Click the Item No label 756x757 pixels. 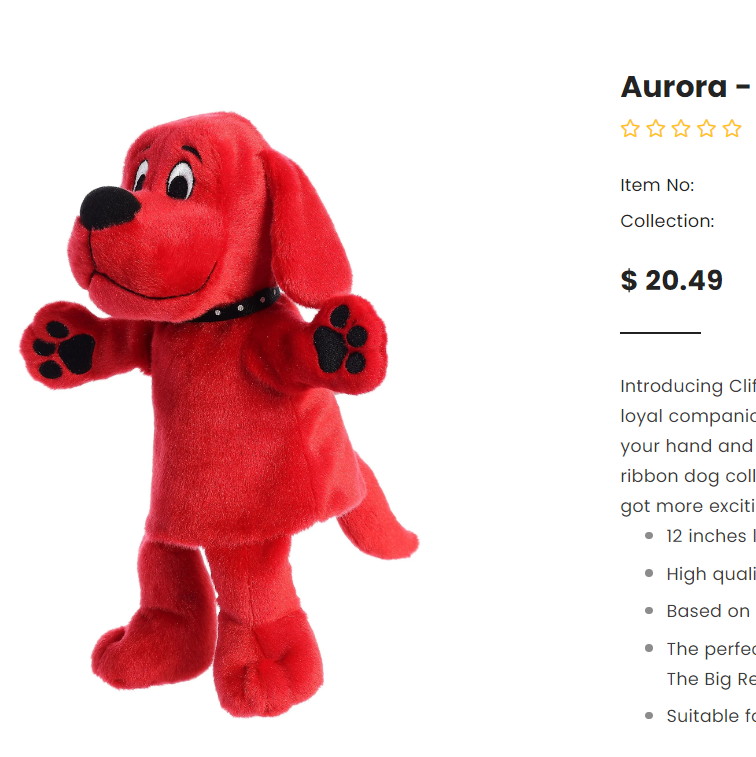(657, 185)
